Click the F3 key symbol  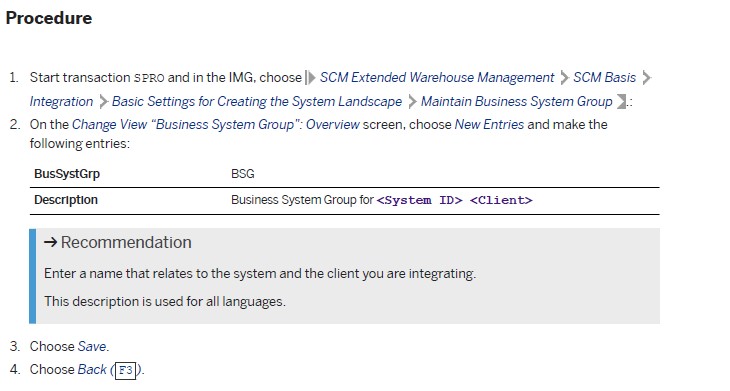(125, 371)
